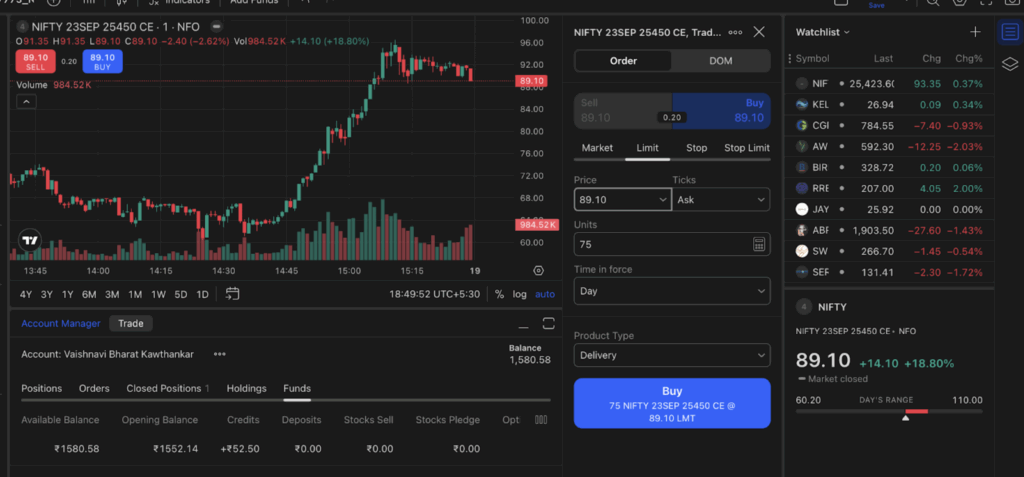This screenshot has width=1024, height=477.
Task: Open the Product Type Delivery dropdown
Action: [x=672, y=355]
